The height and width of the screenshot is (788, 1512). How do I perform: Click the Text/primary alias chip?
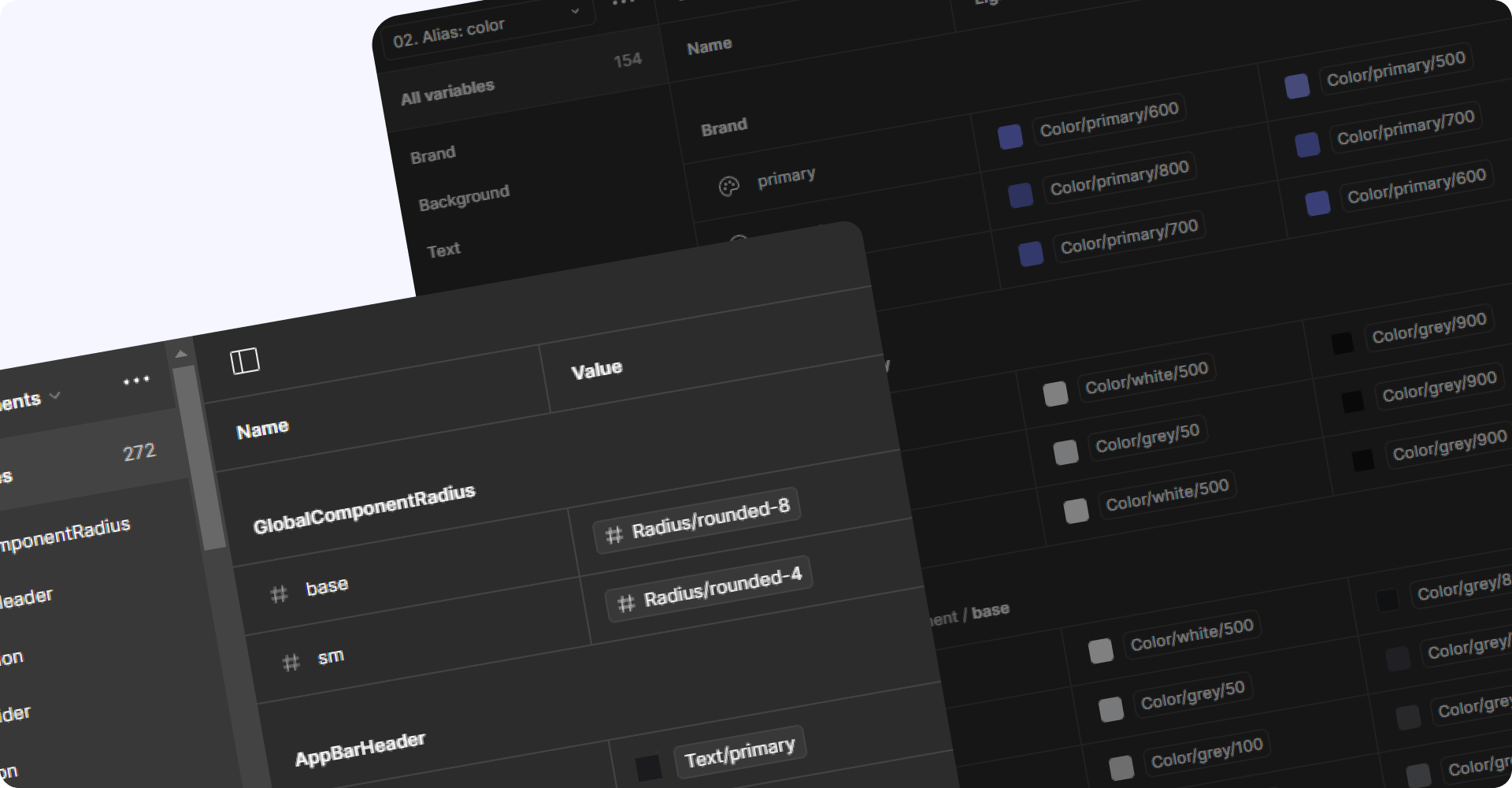click(x=739, y=752)
